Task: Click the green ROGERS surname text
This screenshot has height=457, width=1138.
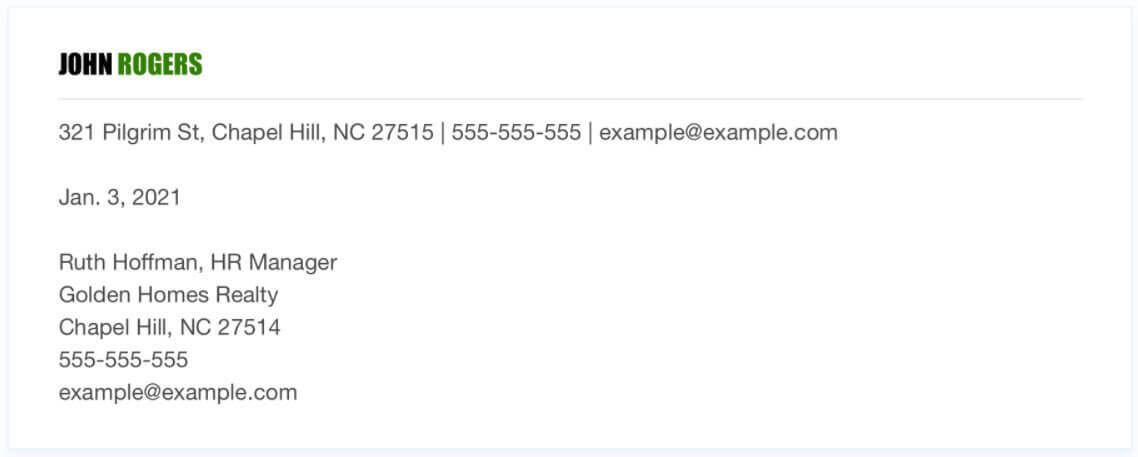Action: (x=160, y=65)
